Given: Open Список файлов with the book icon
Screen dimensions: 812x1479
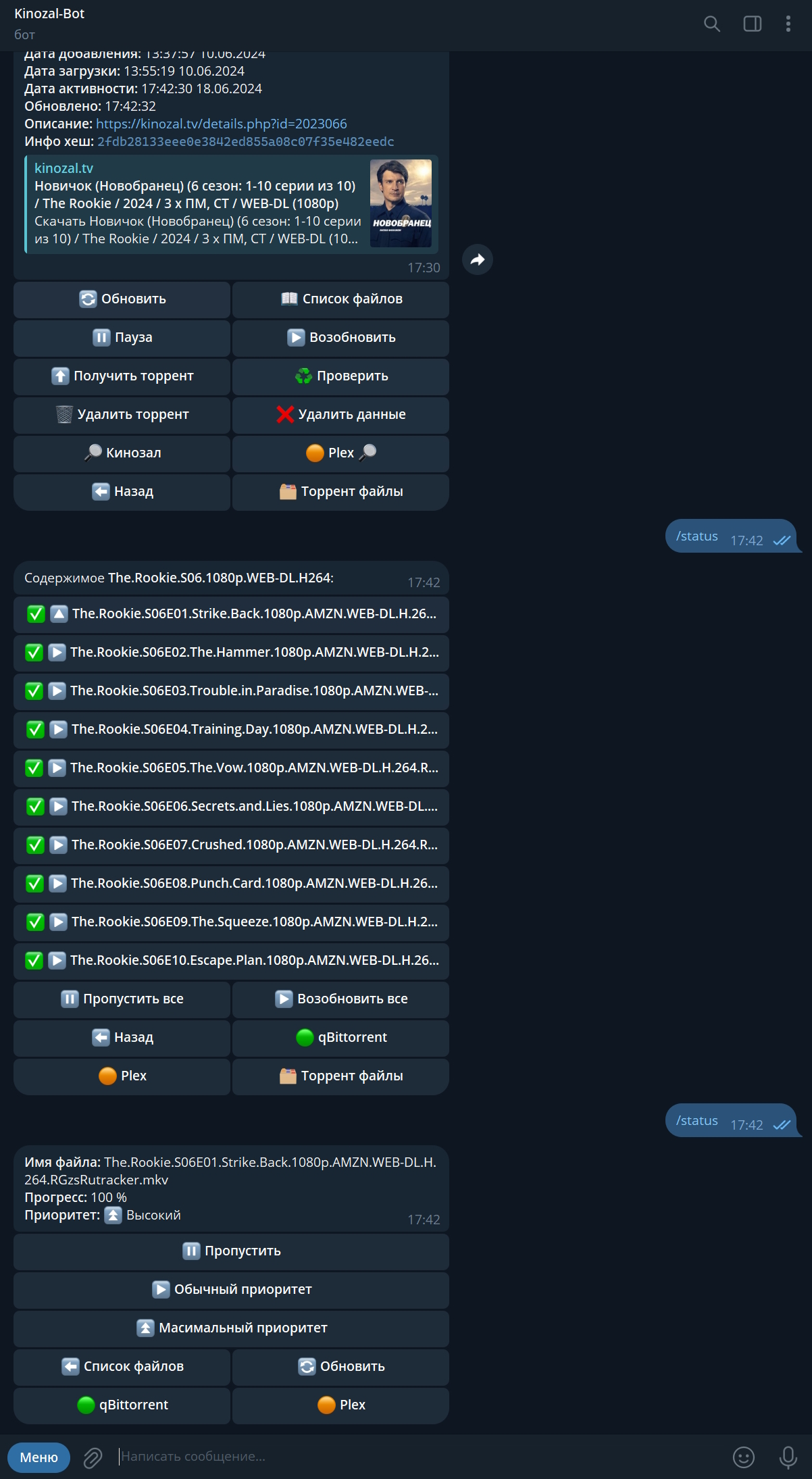Looking at the screenshot, I should 340,299.
